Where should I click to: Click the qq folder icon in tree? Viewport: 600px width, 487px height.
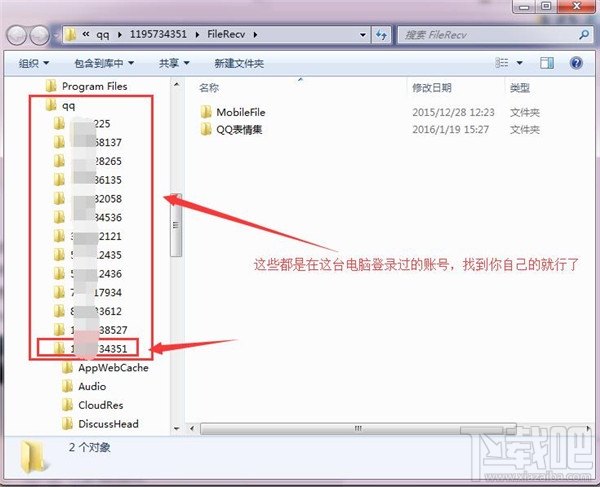51,104
